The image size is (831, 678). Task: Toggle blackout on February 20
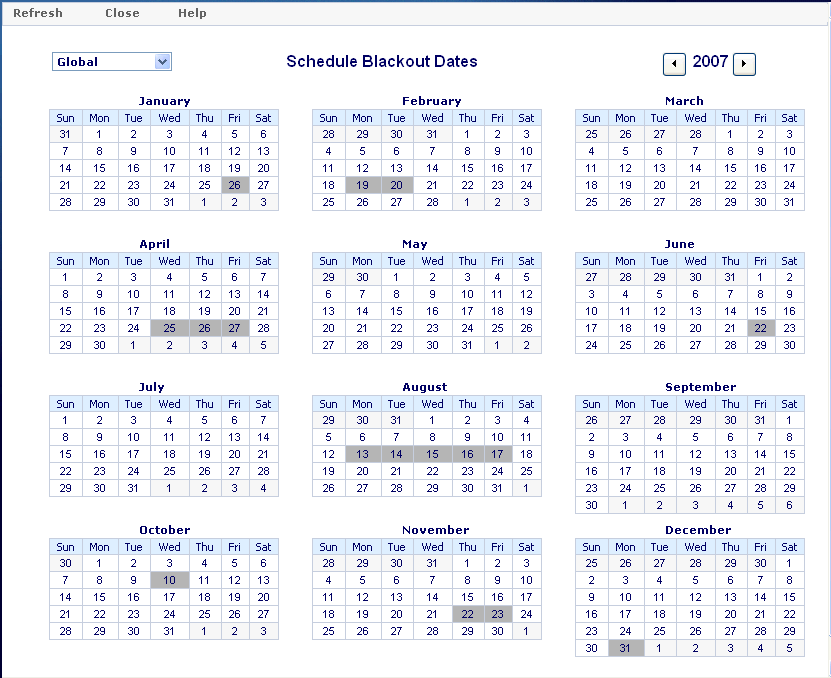click(x=397, y=185)
